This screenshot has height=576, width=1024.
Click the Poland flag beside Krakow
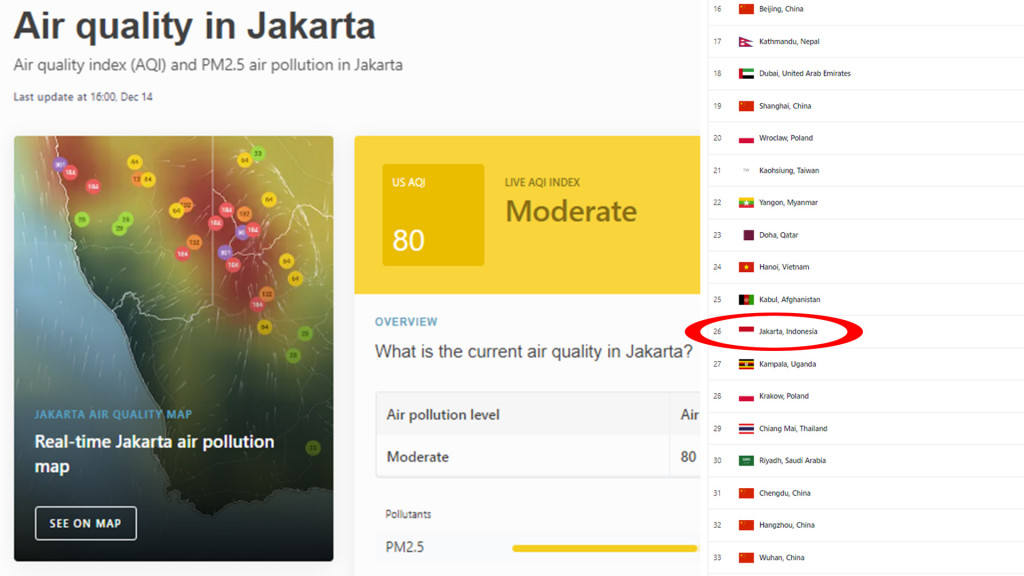click(746, 396)
